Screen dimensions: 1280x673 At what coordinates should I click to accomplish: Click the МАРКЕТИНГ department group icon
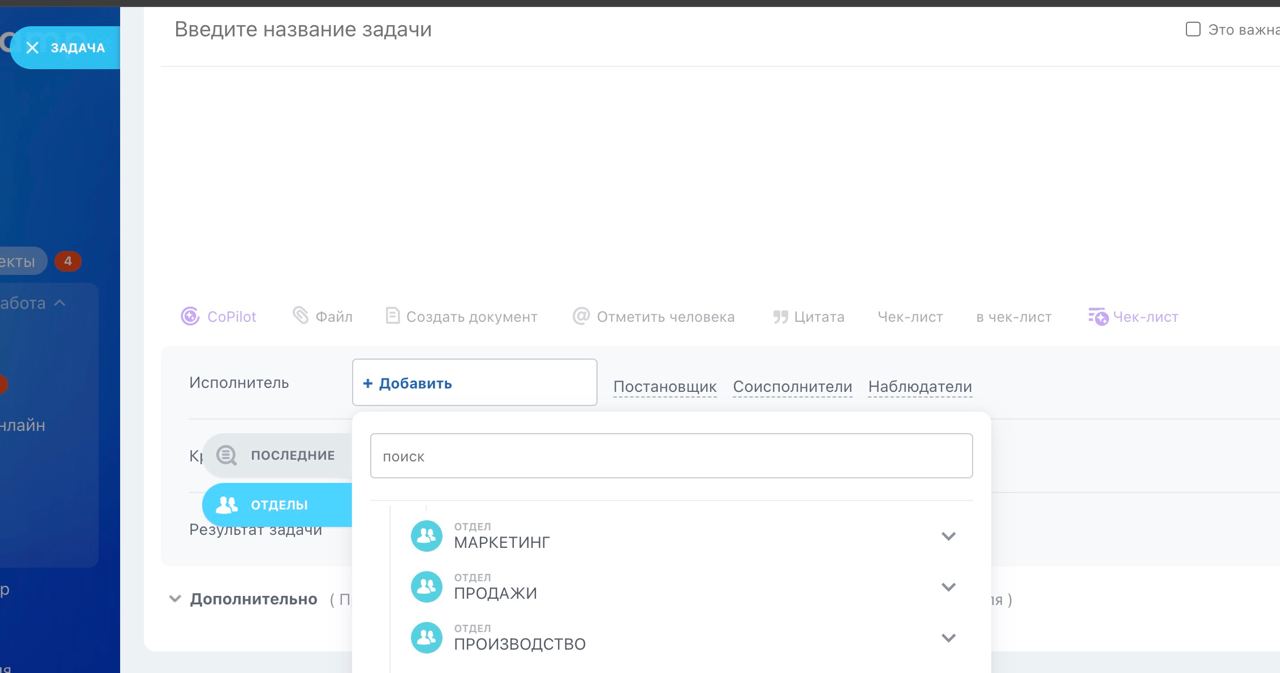tap(427, 536)
